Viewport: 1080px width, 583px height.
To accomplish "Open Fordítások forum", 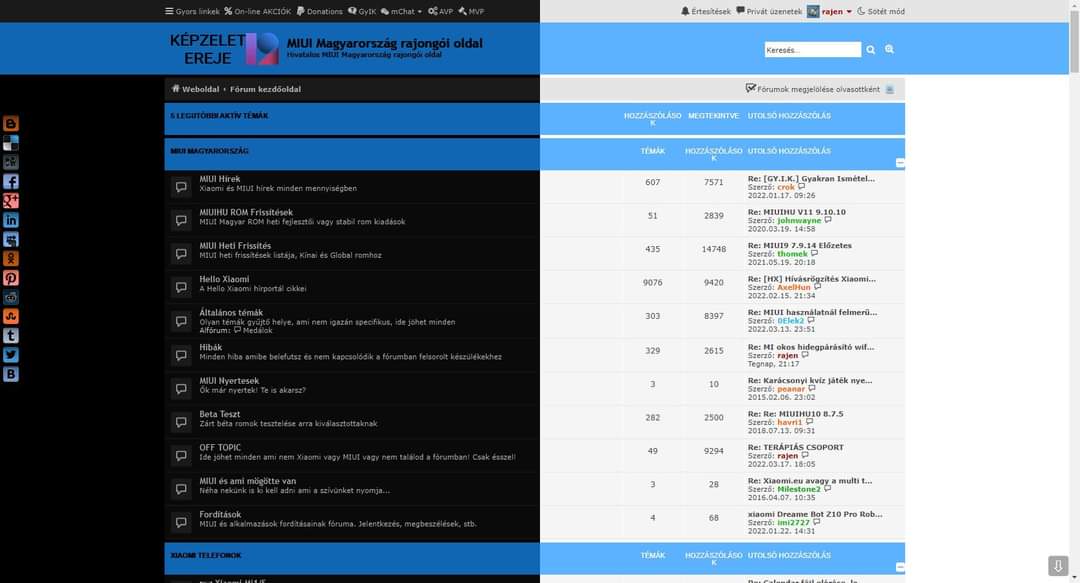I will pos(220,514).
